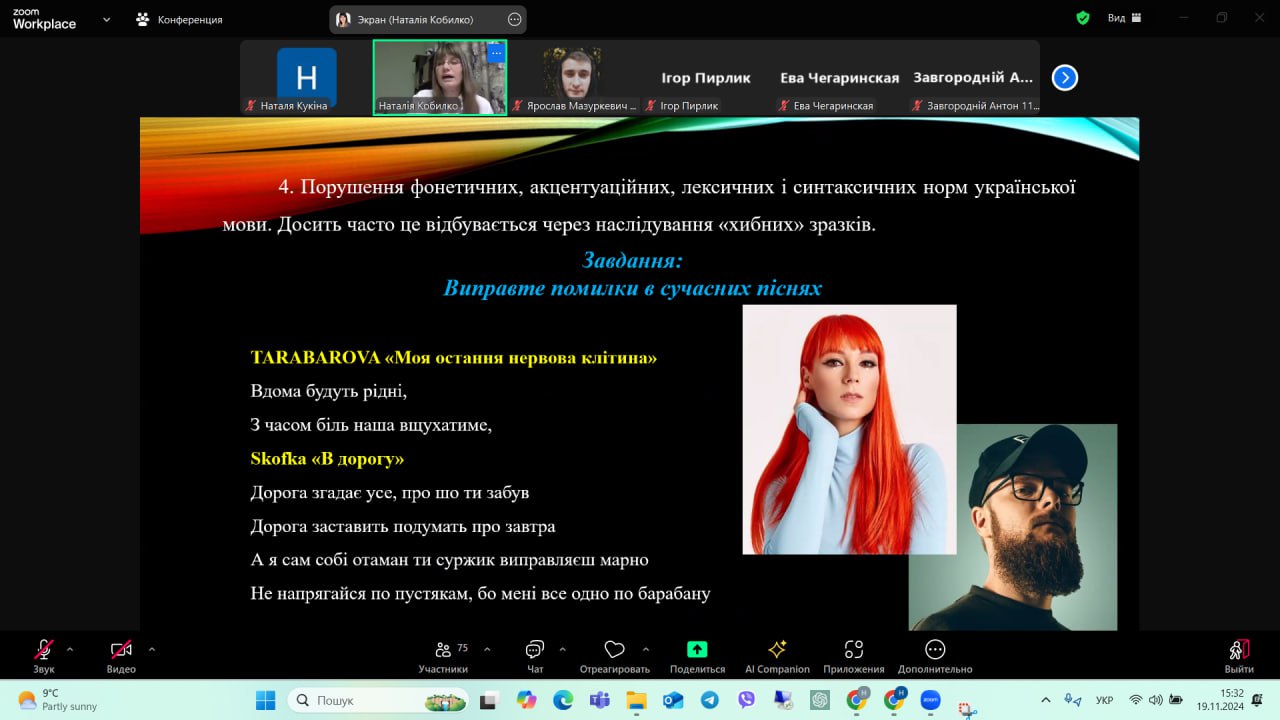This screenshot has height=720, width=1280.
Task: Open the Участники participants panel
Action: [x=443, y=655]
